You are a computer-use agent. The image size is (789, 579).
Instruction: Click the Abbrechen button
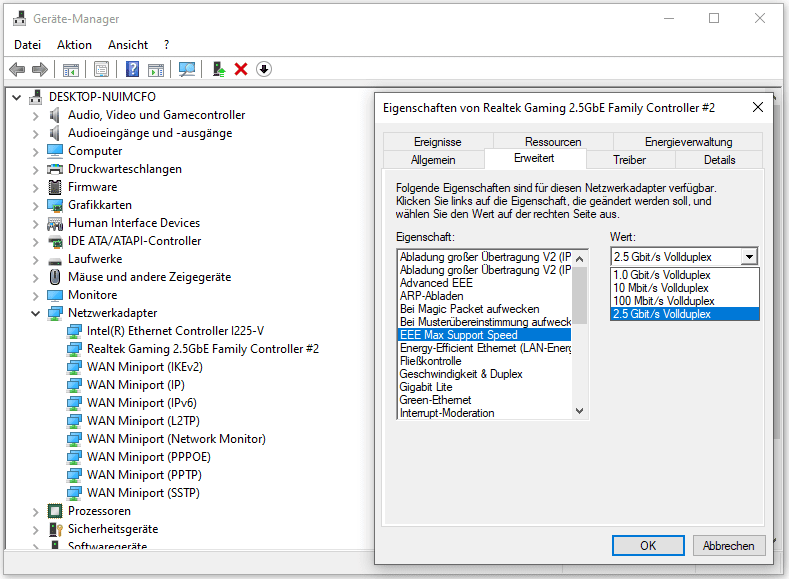pos(729,546)
